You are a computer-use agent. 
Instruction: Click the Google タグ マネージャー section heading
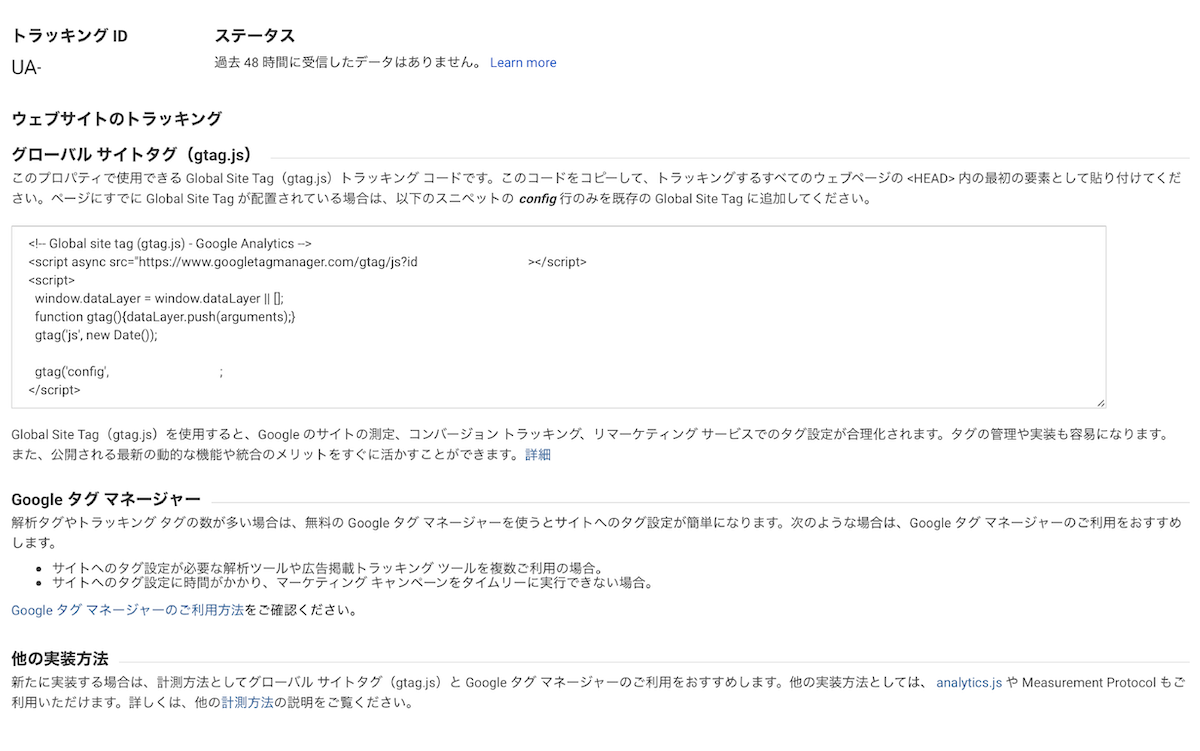tap(105, 499)
